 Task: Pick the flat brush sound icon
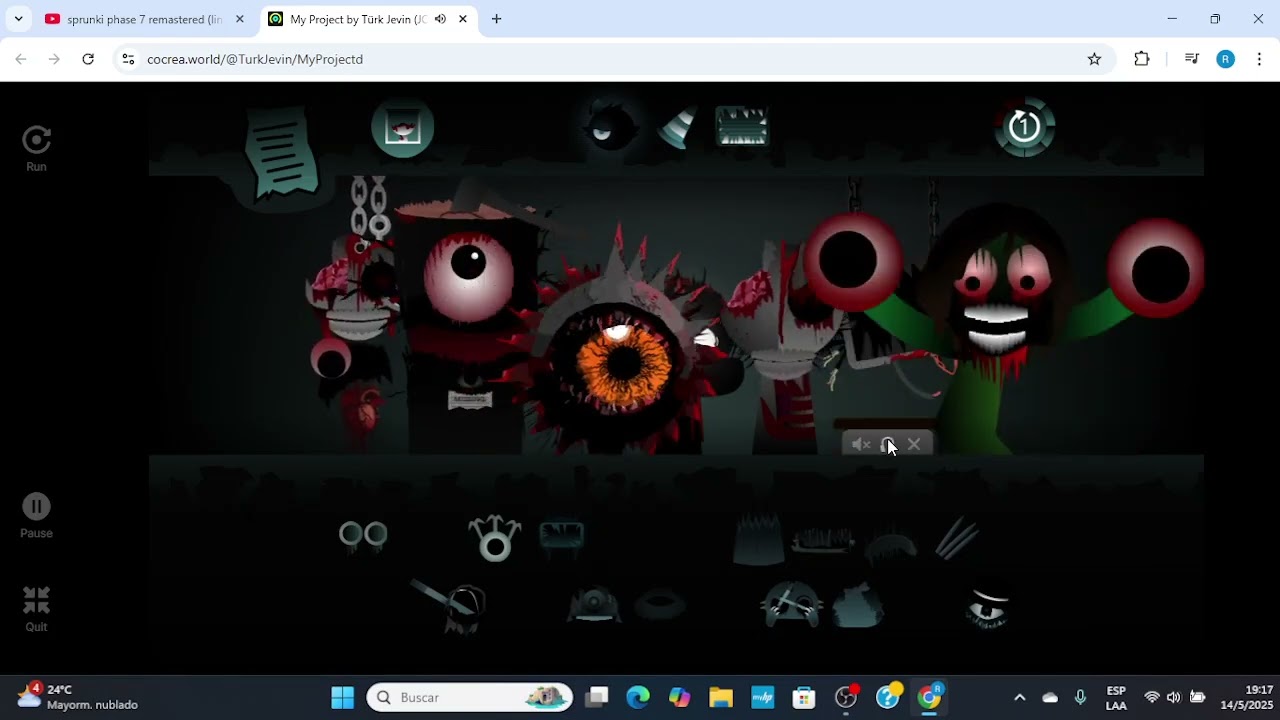[x=823, y=541]
